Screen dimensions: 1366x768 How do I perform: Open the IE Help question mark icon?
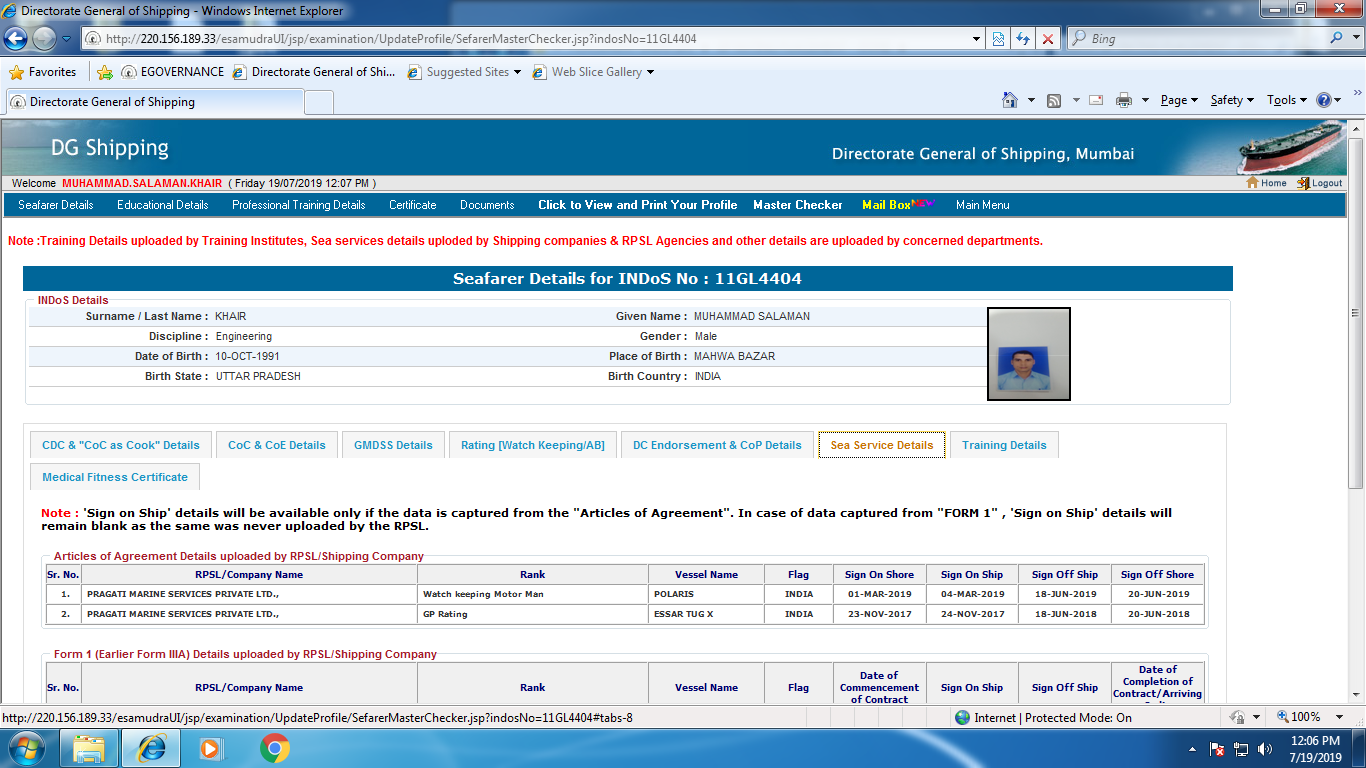click(1324, 100)
